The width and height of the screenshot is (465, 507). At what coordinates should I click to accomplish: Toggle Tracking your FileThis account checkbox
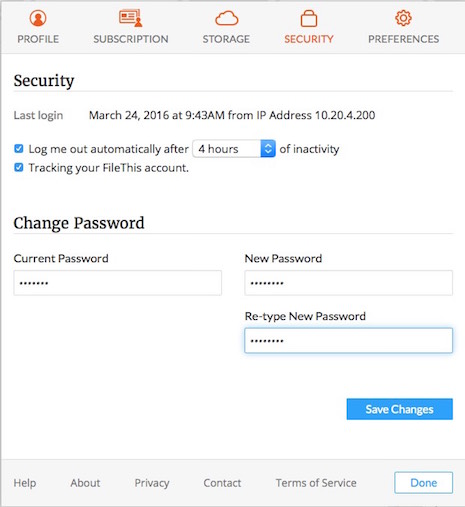click(x=19, y=167)
